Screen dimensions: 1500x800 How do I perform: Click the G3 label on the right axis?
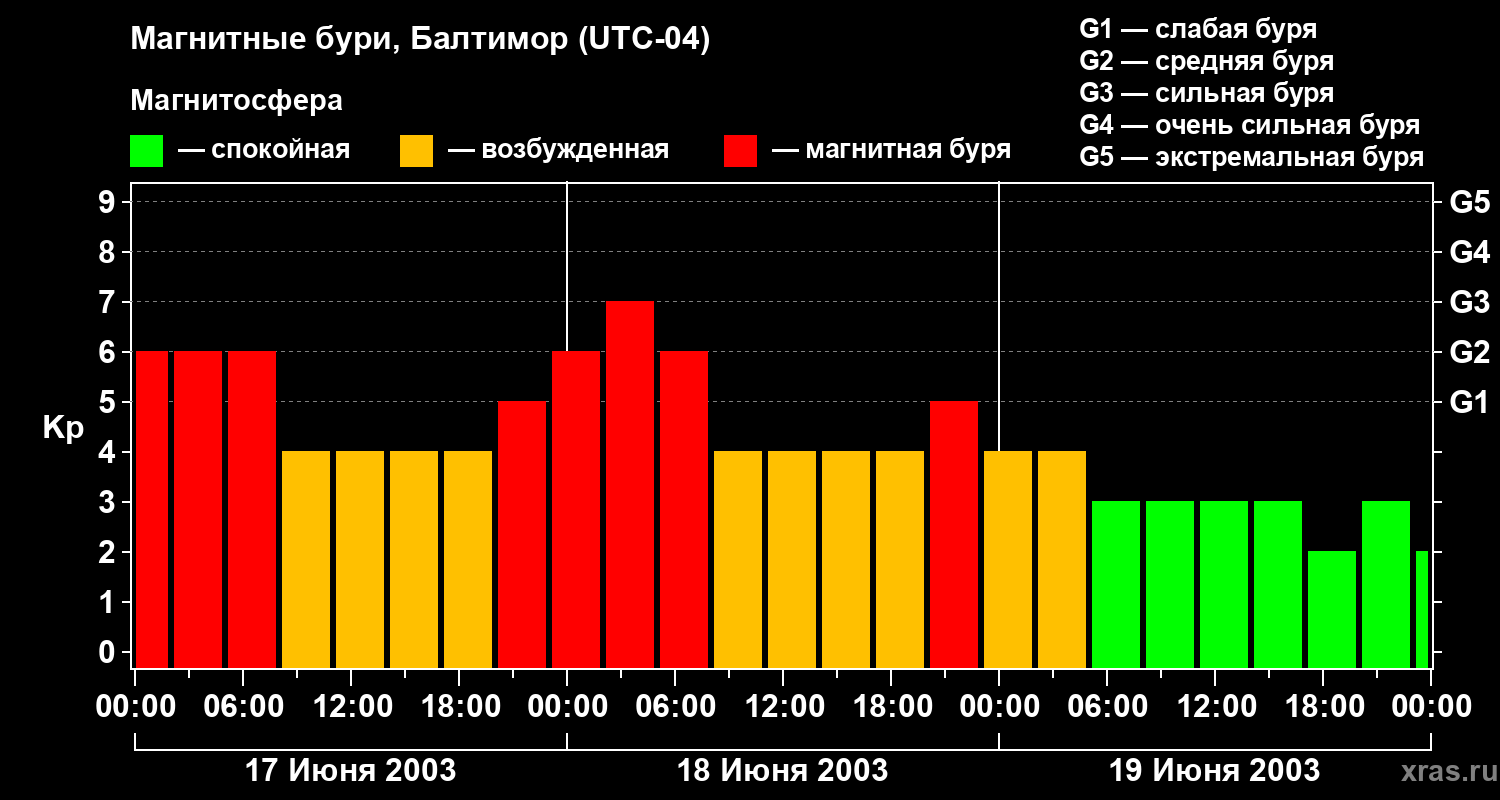(x=1469, y=302)
